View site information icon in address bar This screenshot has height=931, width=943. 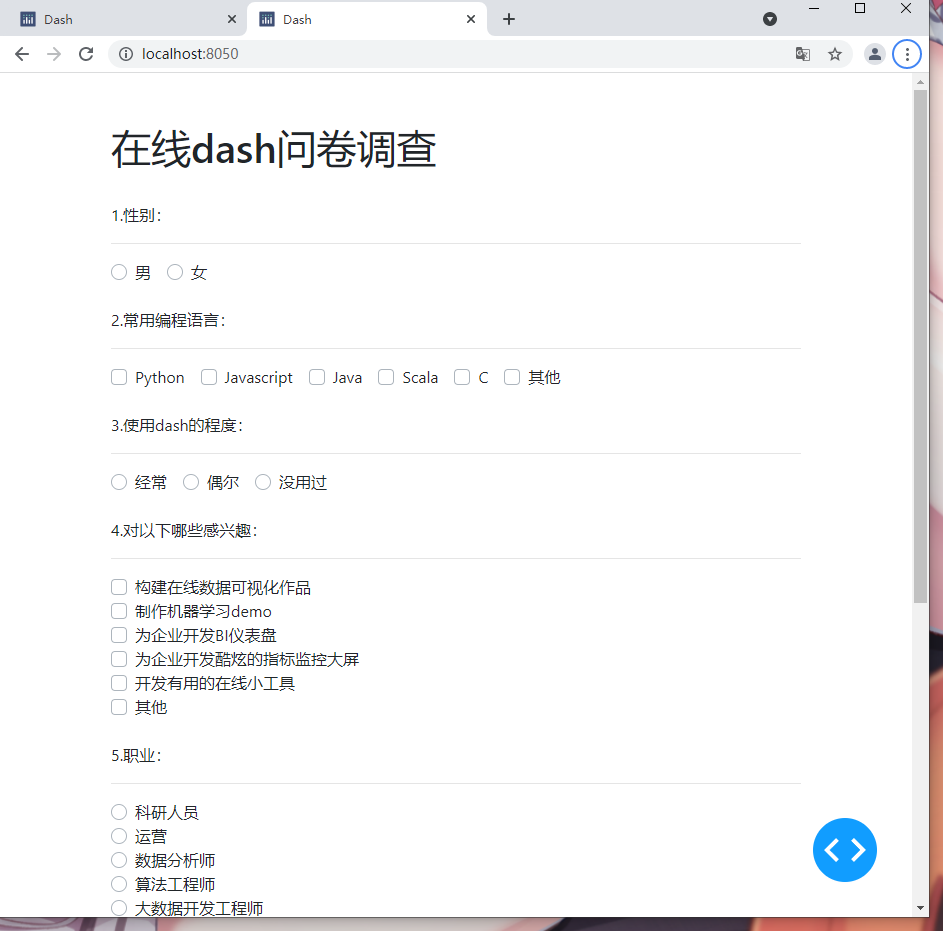point(126,54)
